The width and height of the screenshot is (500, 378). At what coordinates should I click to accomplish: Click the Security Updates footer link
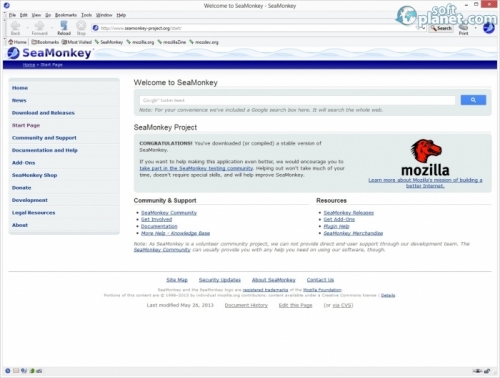(220, 280)
